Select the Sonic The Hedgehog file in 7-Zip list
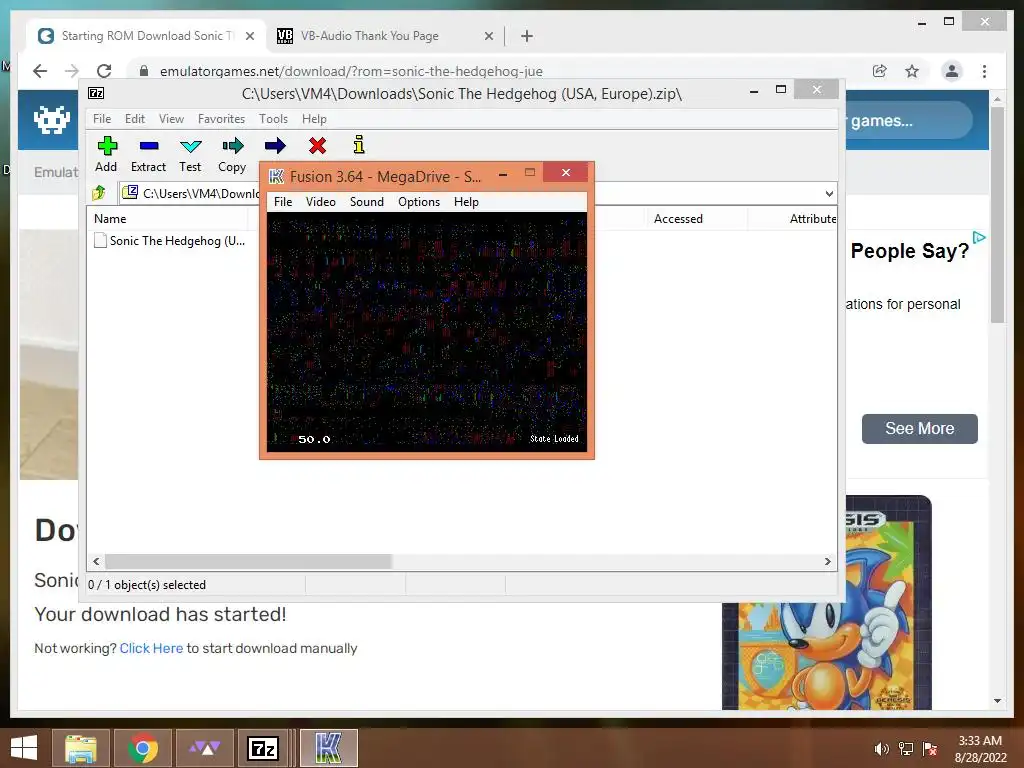 (x=170, y=241)
